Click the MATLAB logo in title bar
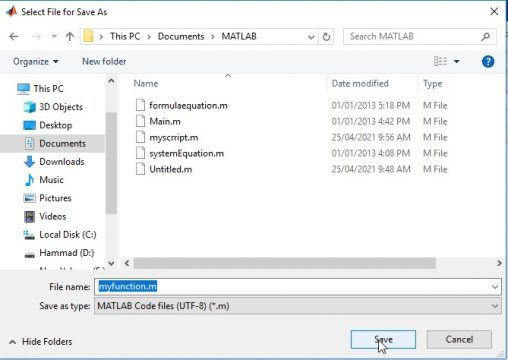This screenshot has height=360, width=508. point(11,12)
